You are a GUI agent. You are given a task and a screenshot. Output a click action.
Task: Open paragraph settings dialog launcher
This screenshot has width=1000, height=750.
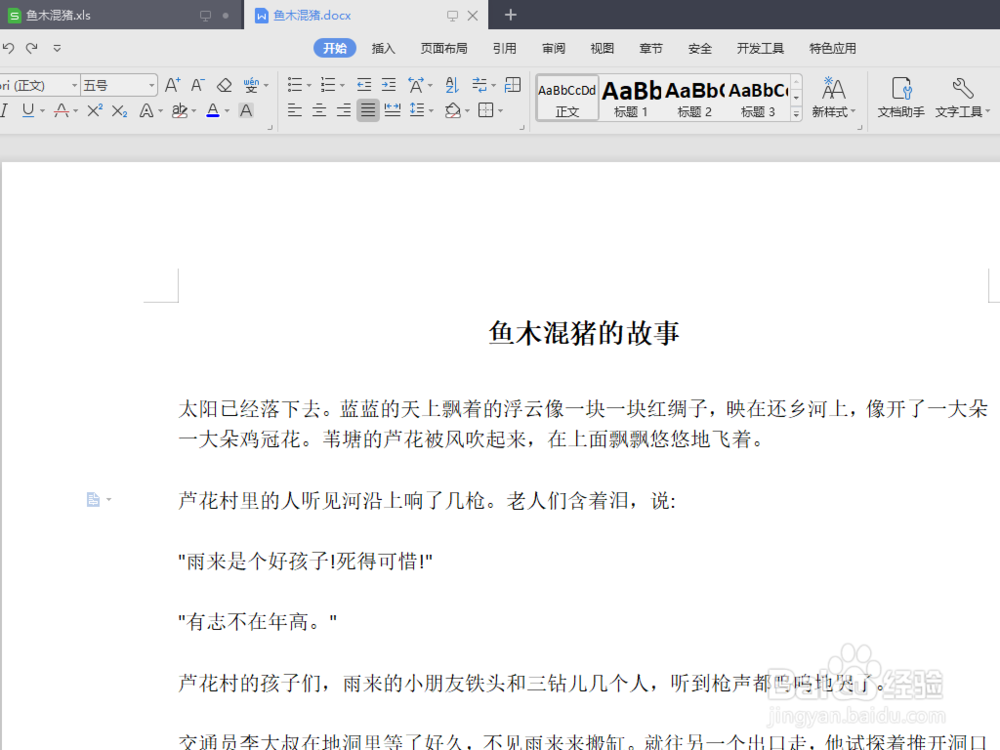tap(522, 128)
